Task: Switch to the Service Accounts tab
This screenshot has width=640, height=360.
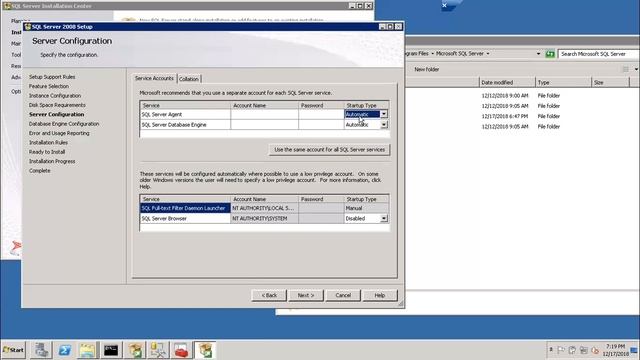Action: tap(154, 78)
